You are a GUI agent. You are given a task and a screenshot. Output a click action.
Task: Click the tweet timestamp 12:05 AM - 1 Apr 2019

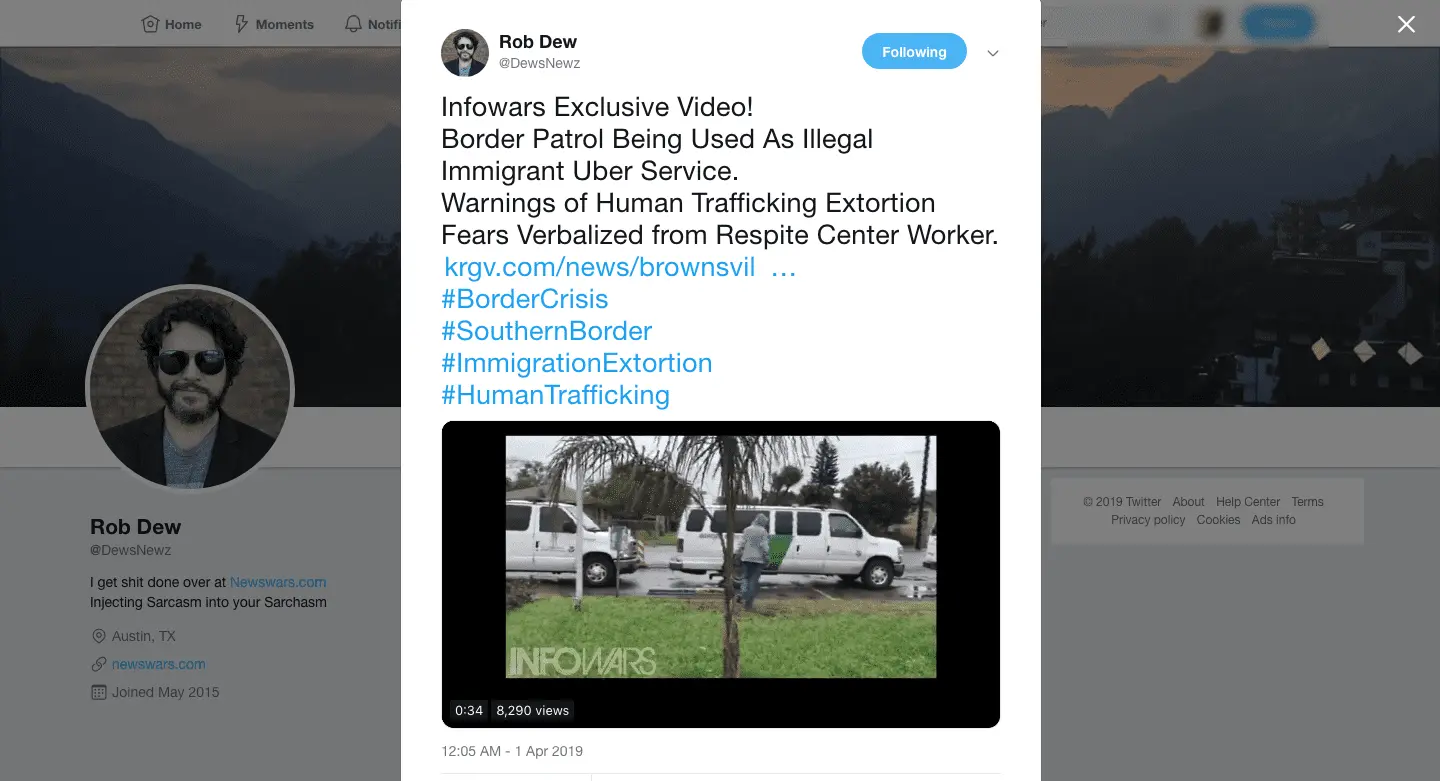click(512, 751)
